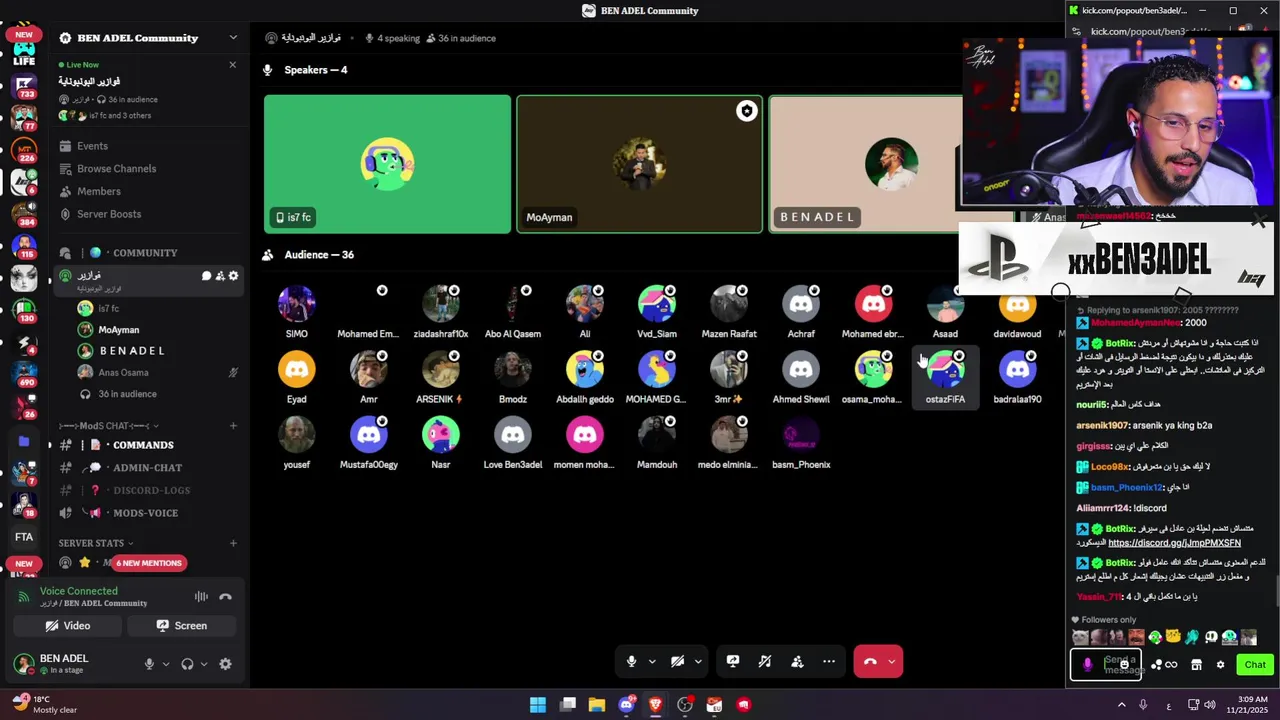Add channel with plus beside SERVER STATS
Screen dimensions: 1280x720
(233, 543)
